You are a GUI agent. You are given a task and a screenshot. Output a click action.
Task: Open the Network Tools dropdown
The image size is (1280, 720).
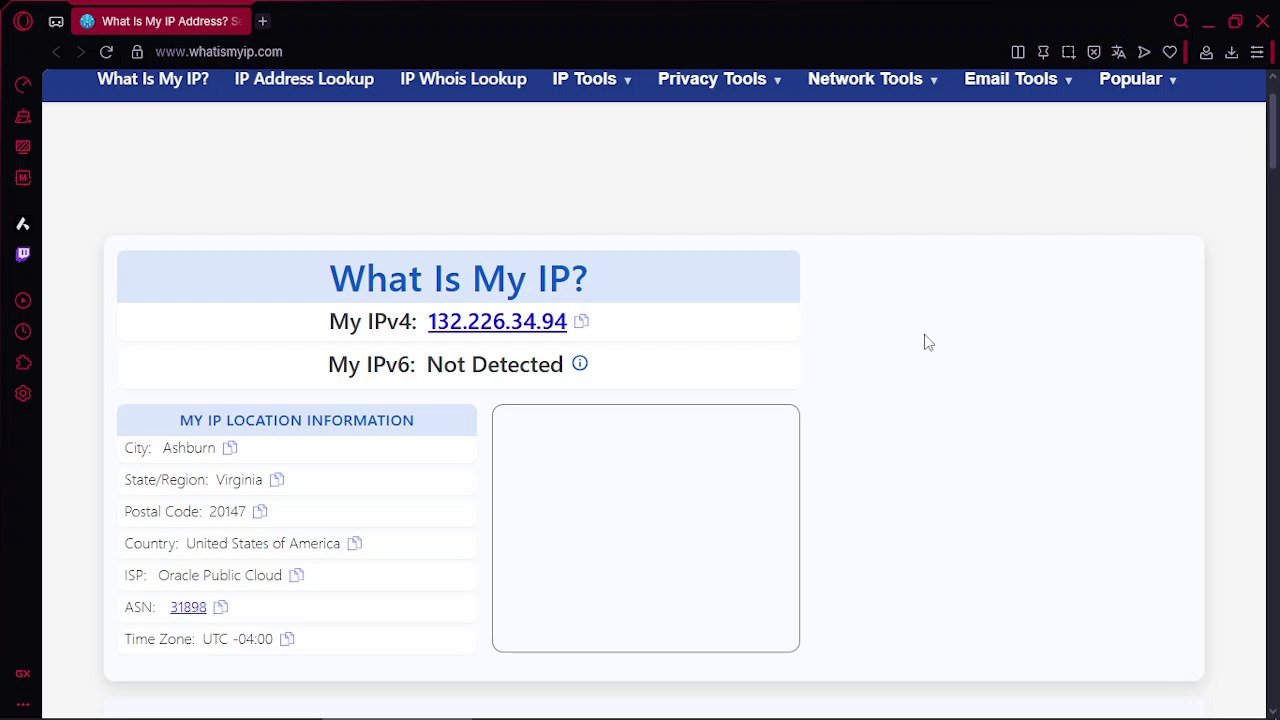point(872,79)
